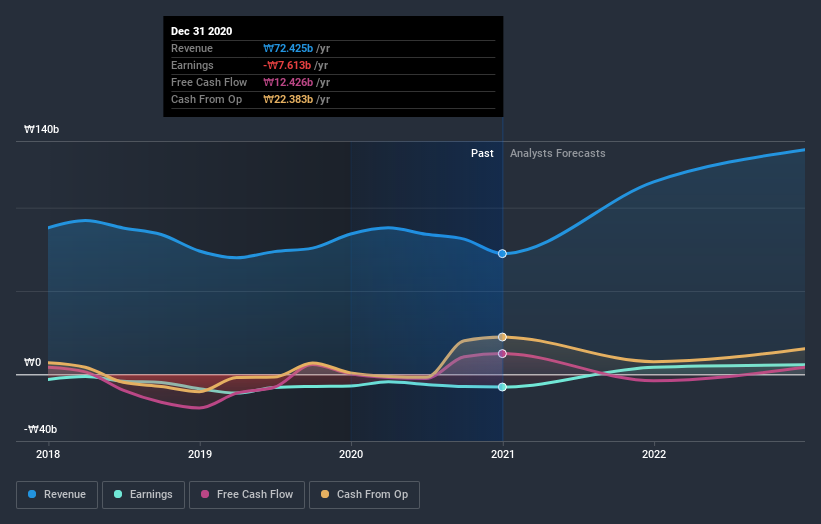Click the 2020 x-axis label
Screen dimensions: 821x524
351,454
